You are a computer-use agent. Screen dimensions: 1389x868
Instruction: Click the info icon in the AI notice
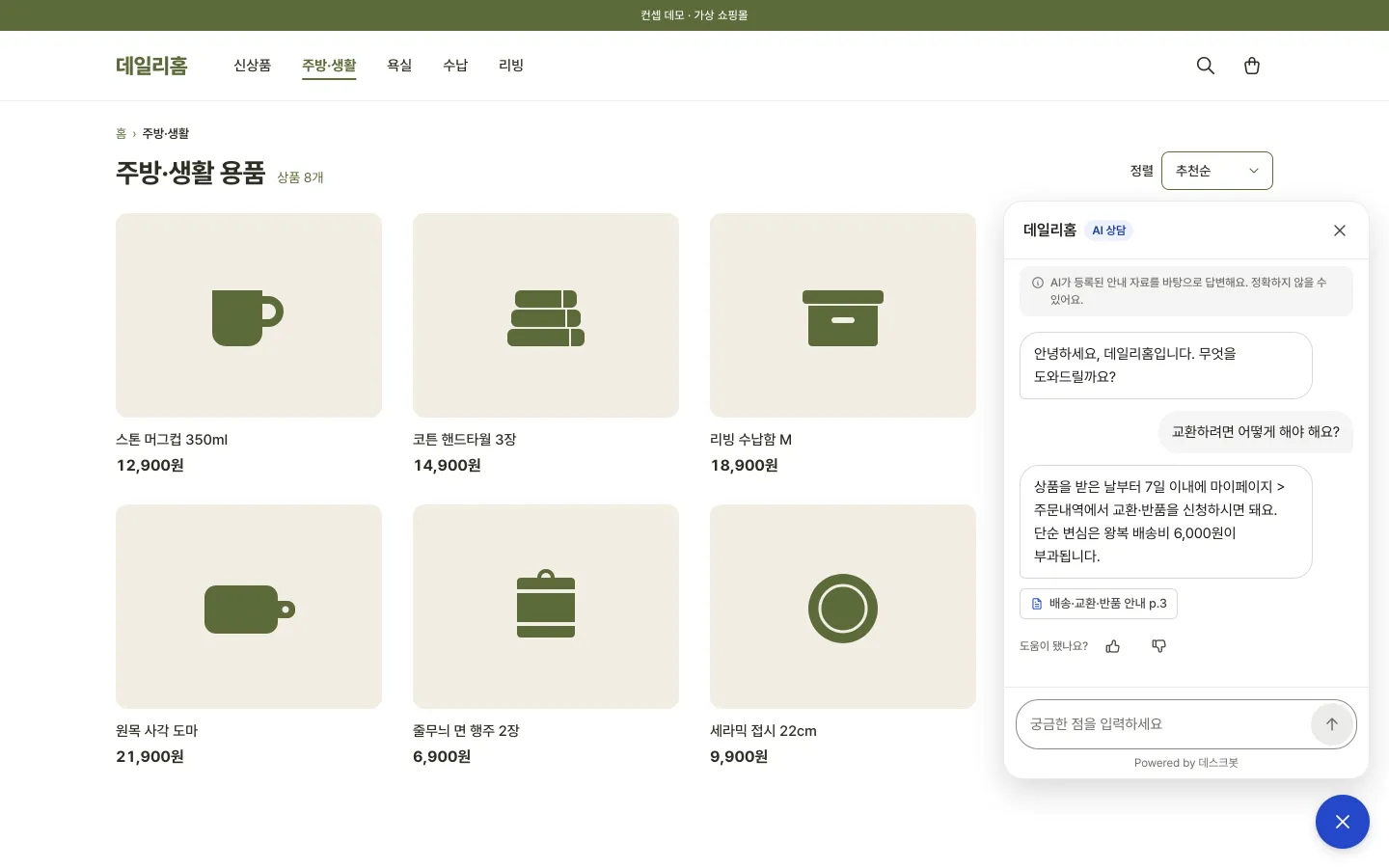(1038, 283)
